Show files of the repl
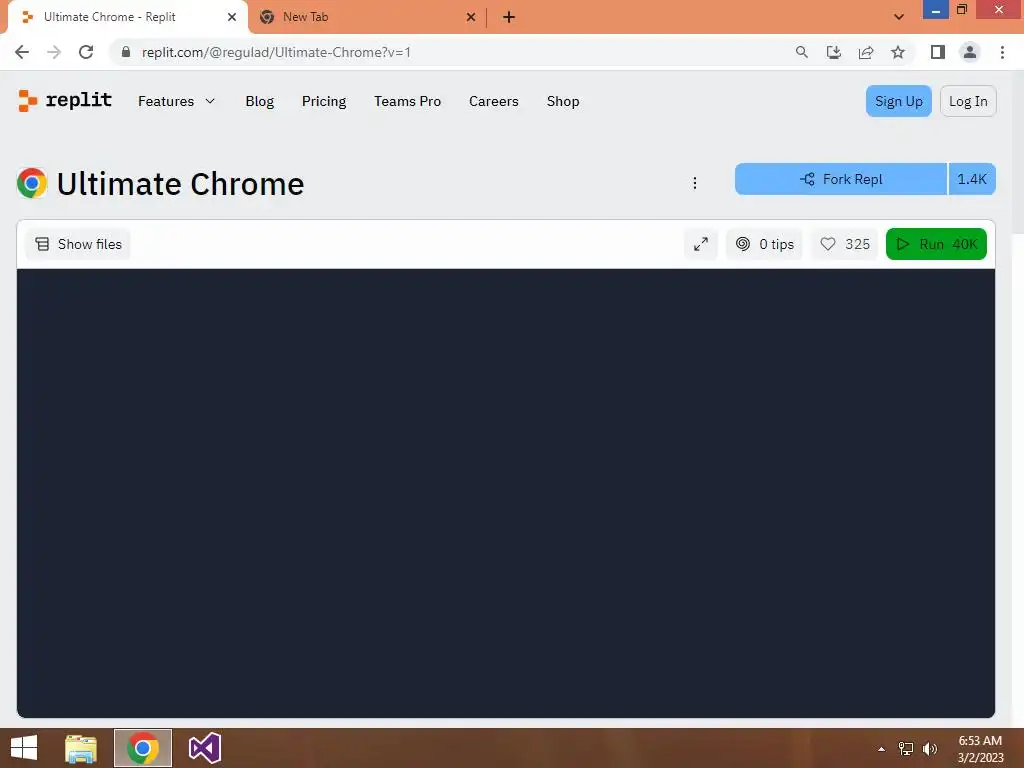 [x=78, y=244]
